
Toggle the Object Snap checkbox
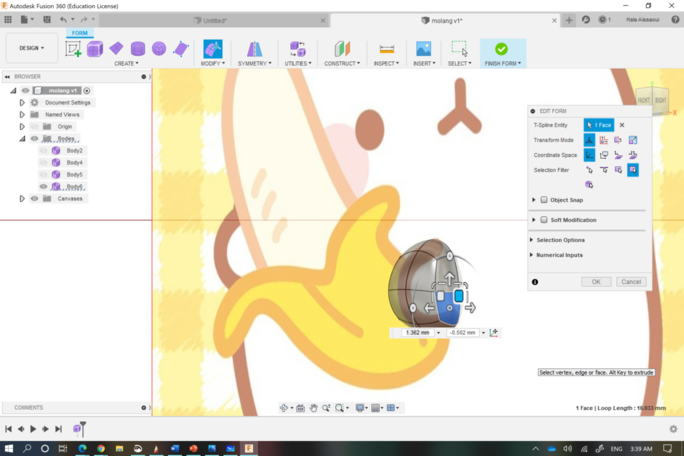(544, 200)
